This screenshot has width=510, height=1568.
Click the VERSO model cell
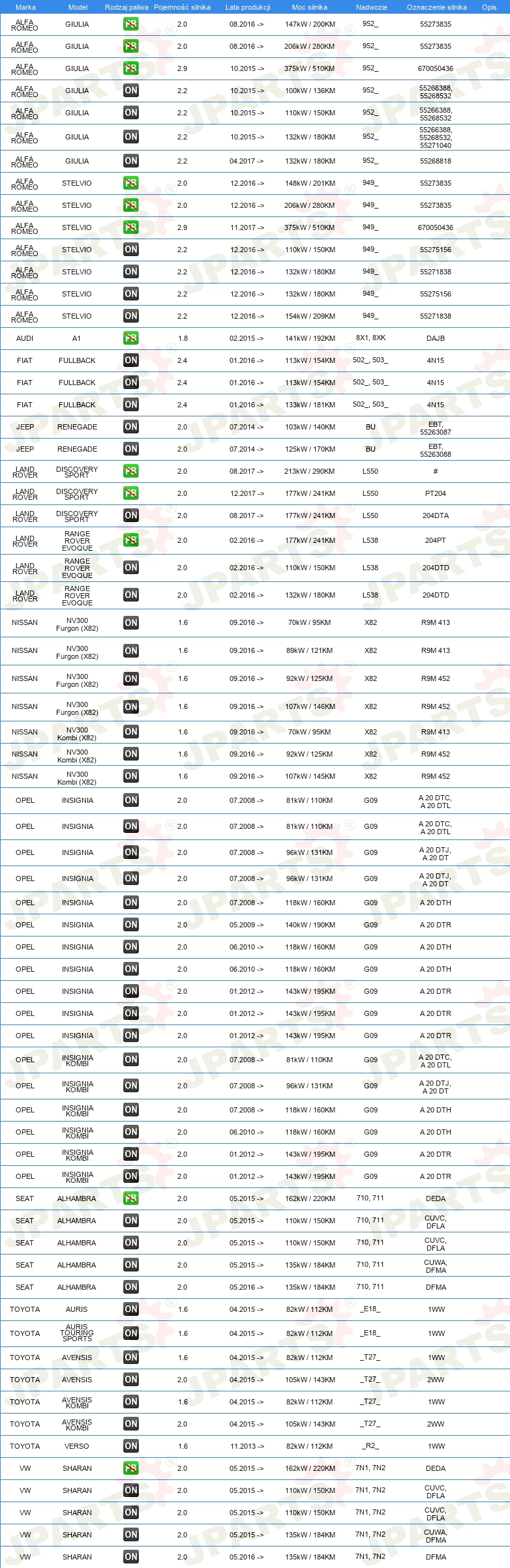77,1446
